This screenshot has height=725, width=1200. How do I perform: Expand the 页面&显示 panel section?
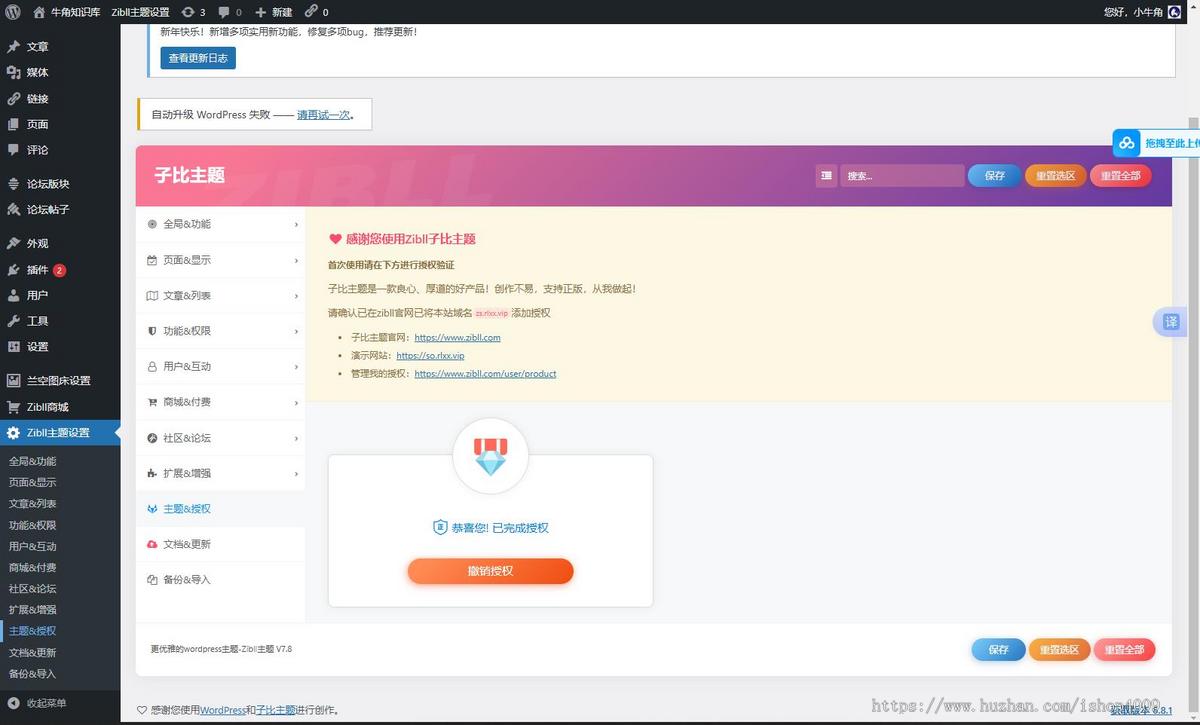pos(220,260)
